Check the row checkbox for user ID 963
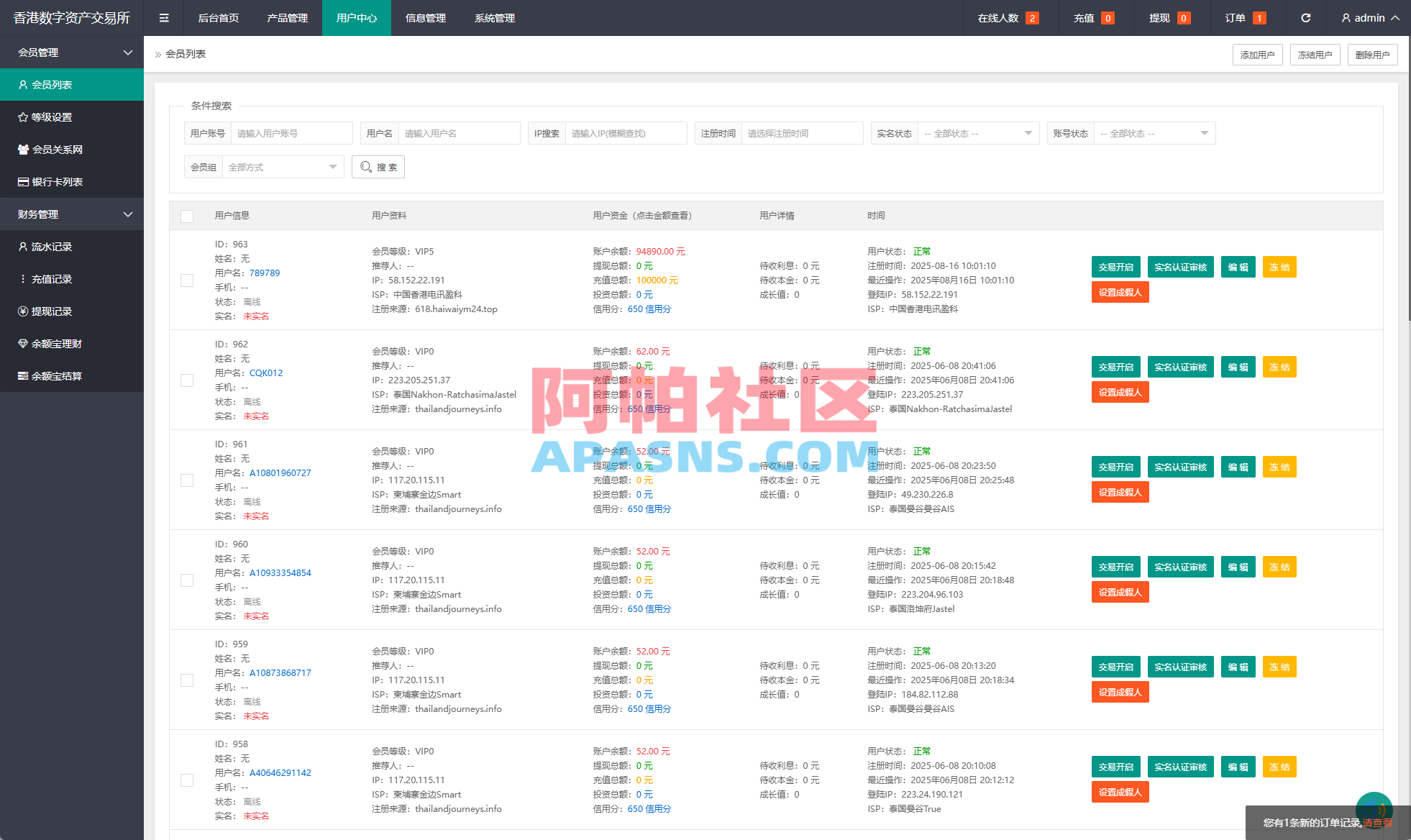Viewport: 1411px width, 840px height. (187, 280)
